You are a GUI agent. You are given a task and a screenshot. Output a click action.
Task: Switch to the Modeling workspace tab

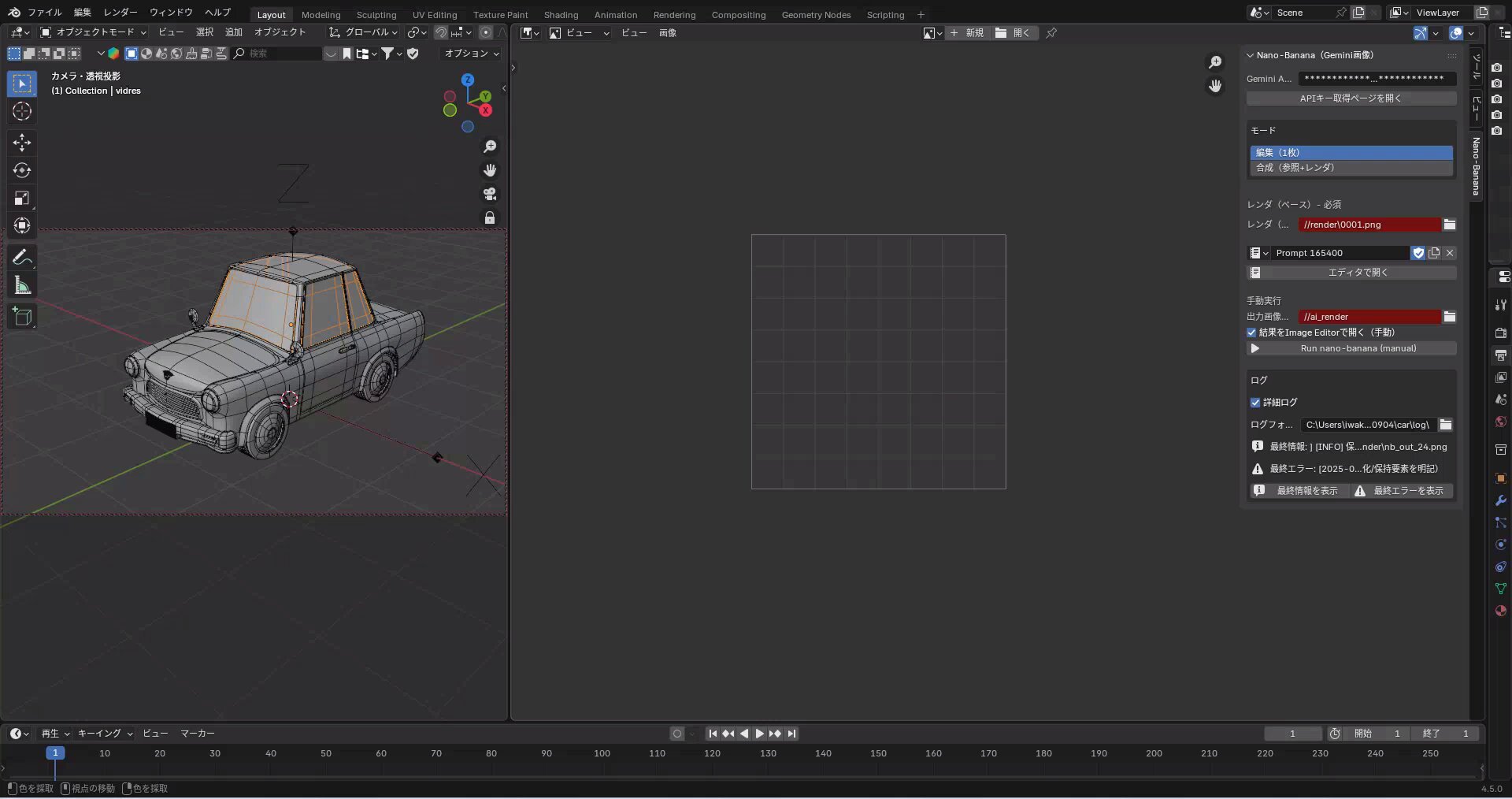[321, 15]
